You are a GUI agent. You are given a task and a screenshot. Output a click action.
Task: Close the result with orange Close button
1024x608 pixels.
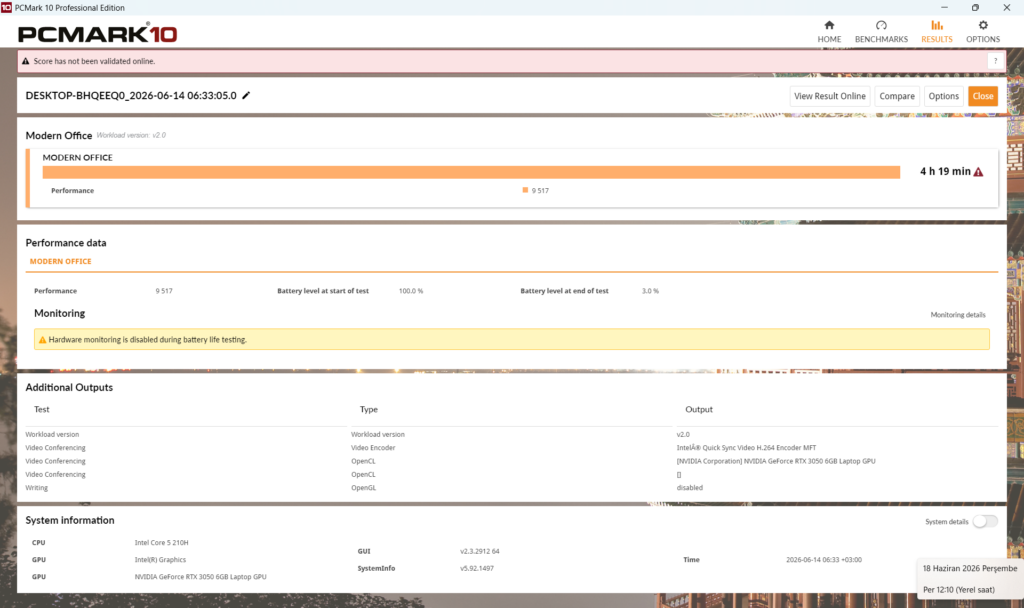[x=982, y=96]
